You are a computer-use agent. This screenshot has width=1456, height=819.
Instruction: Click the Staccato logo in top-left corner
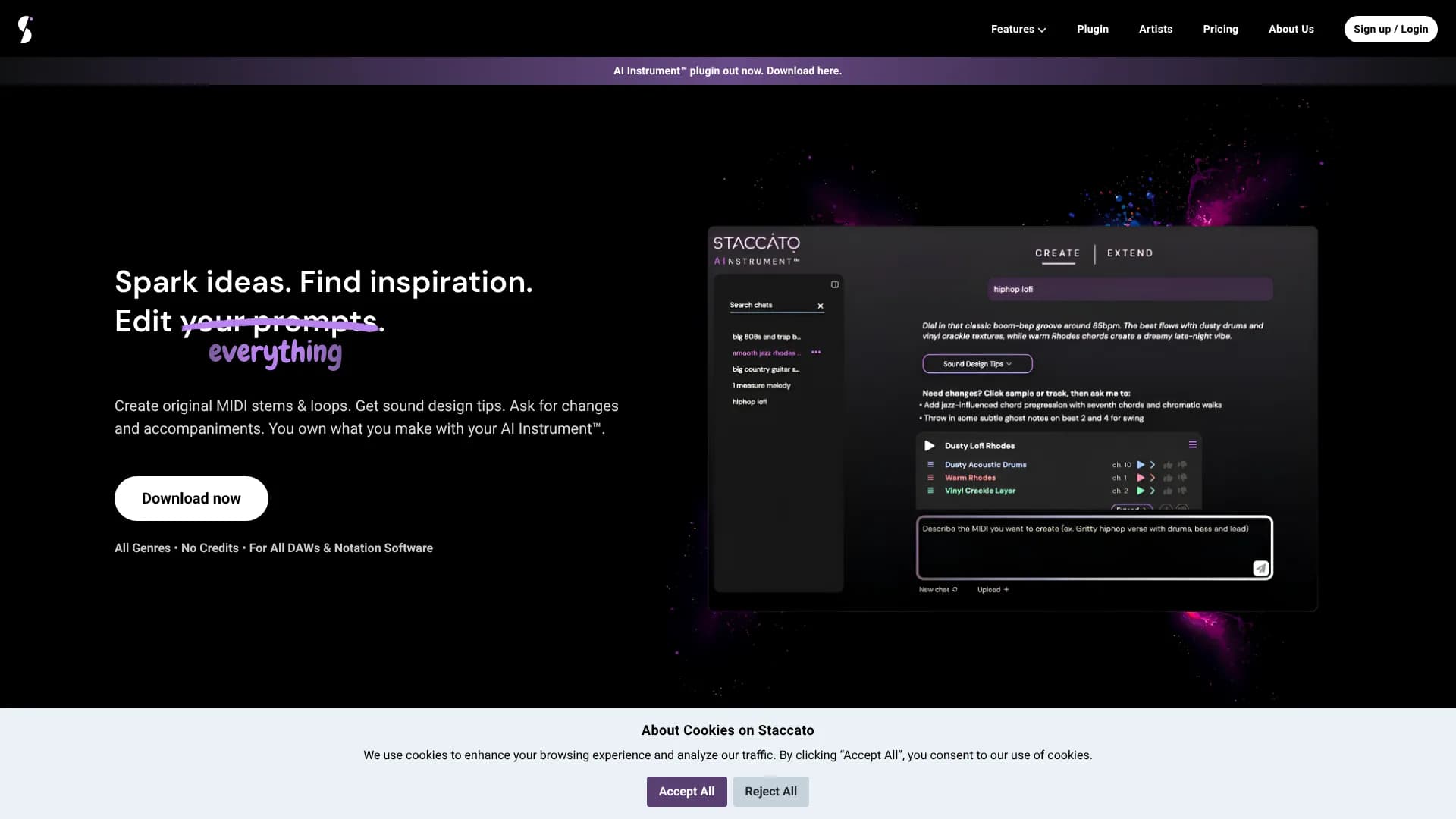(26, 29)
